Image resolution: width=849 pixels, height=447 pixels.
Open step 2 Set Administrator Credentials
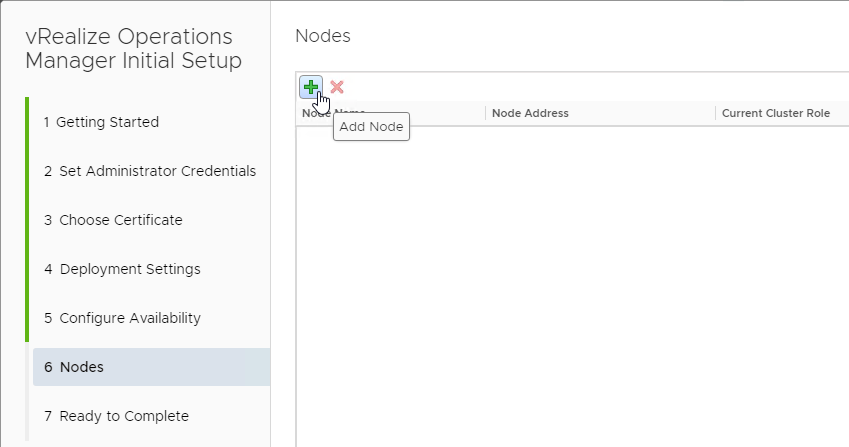150,171
